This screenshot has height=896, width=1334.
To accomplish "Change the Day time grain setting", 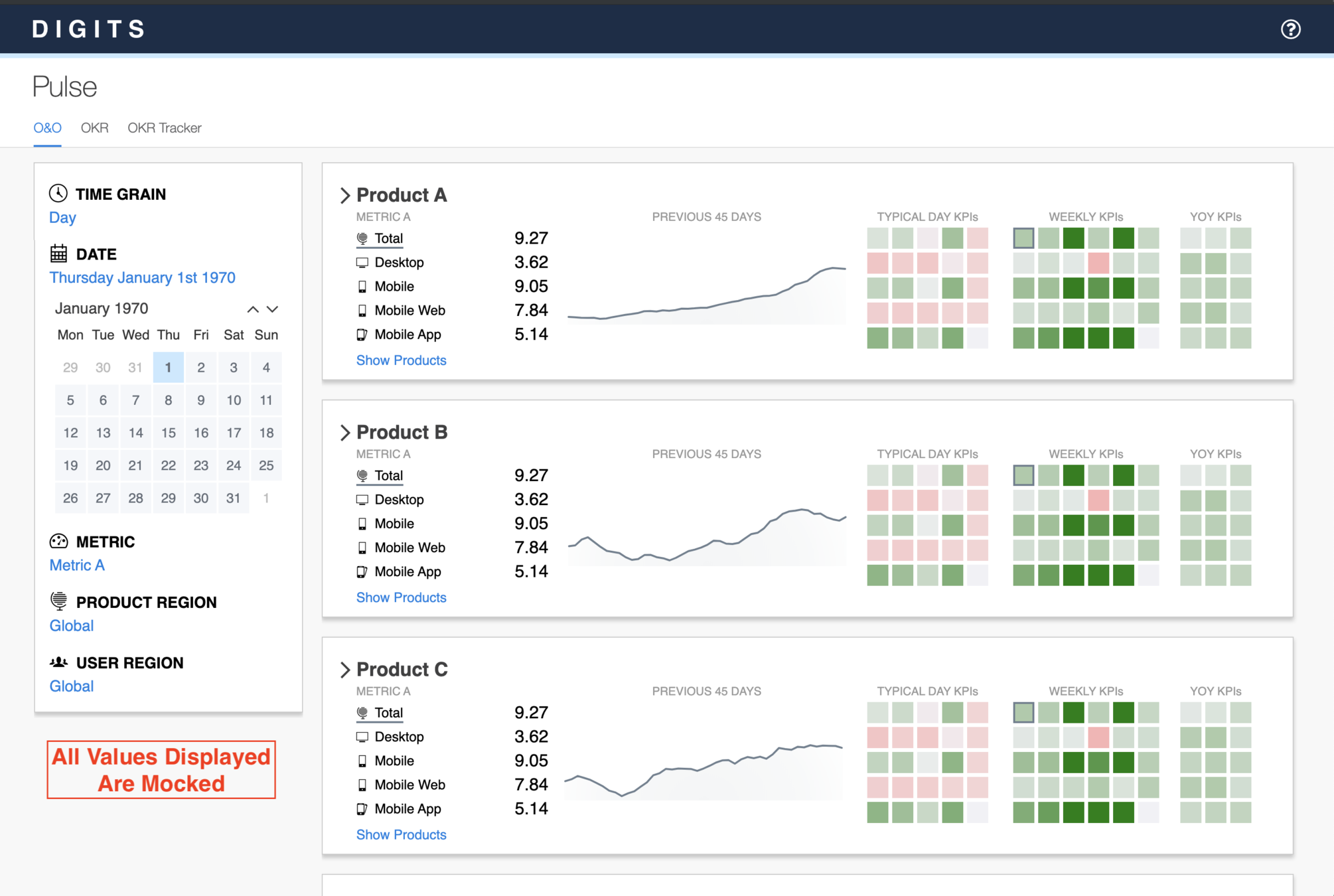I will click(62, 218).
